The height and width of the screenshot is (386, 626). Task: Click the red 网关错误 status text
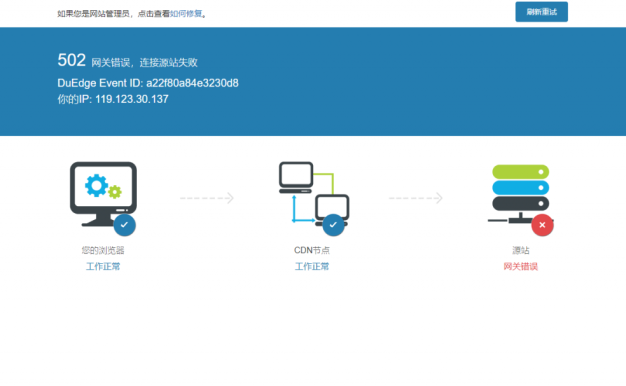coord(521,266)
